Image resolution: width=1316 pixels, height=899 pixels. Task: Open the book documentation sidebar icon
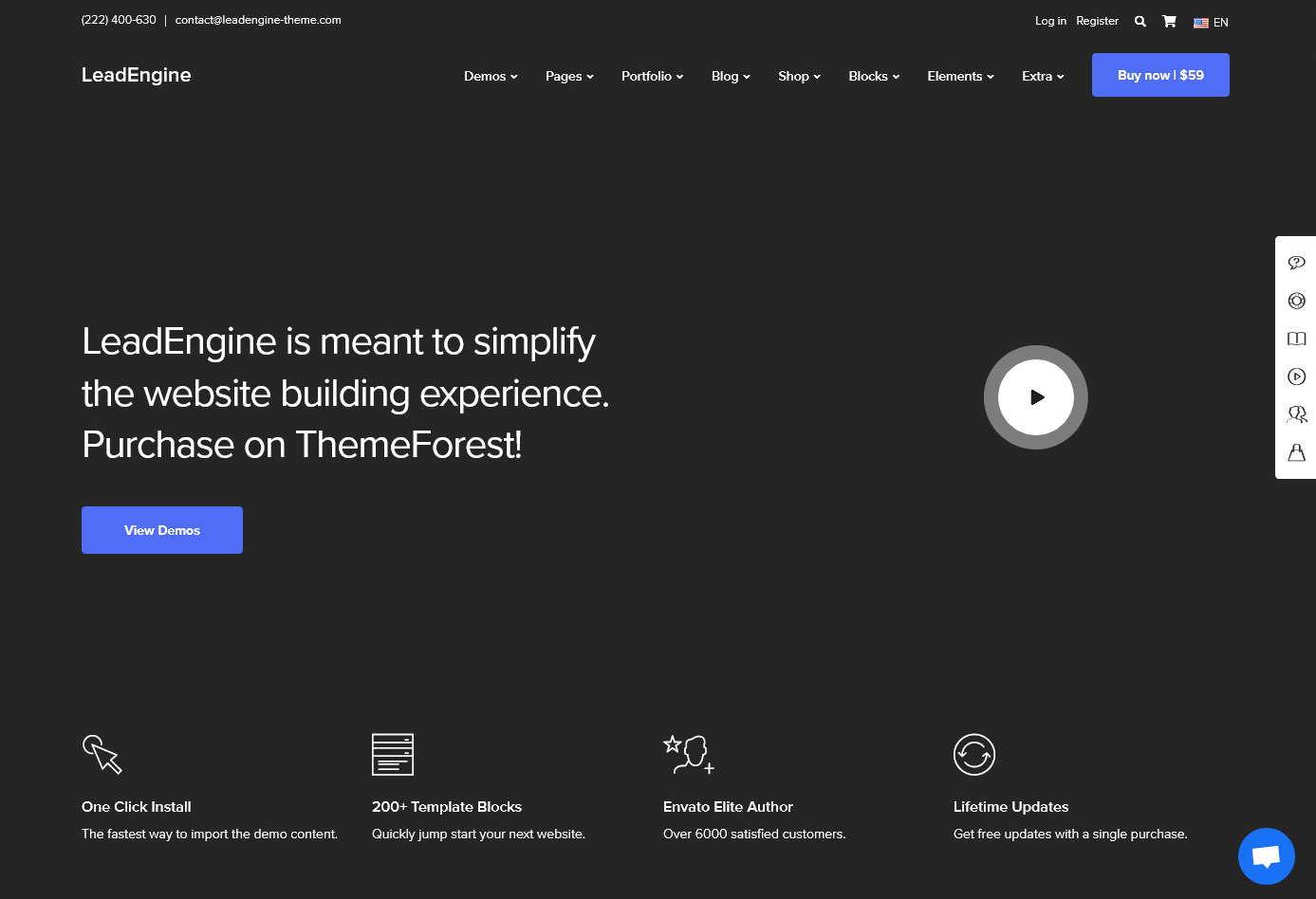point(1296,339)
